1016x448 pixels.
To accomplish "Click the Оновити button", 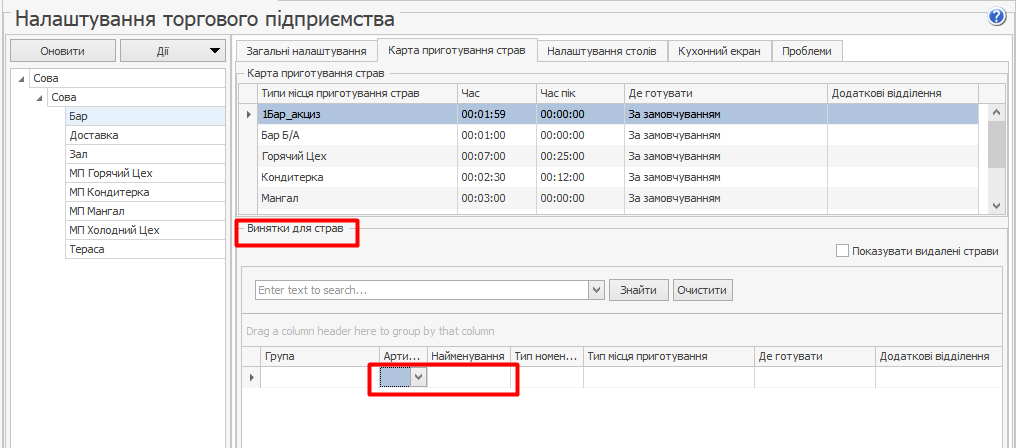I will (62, 51).
